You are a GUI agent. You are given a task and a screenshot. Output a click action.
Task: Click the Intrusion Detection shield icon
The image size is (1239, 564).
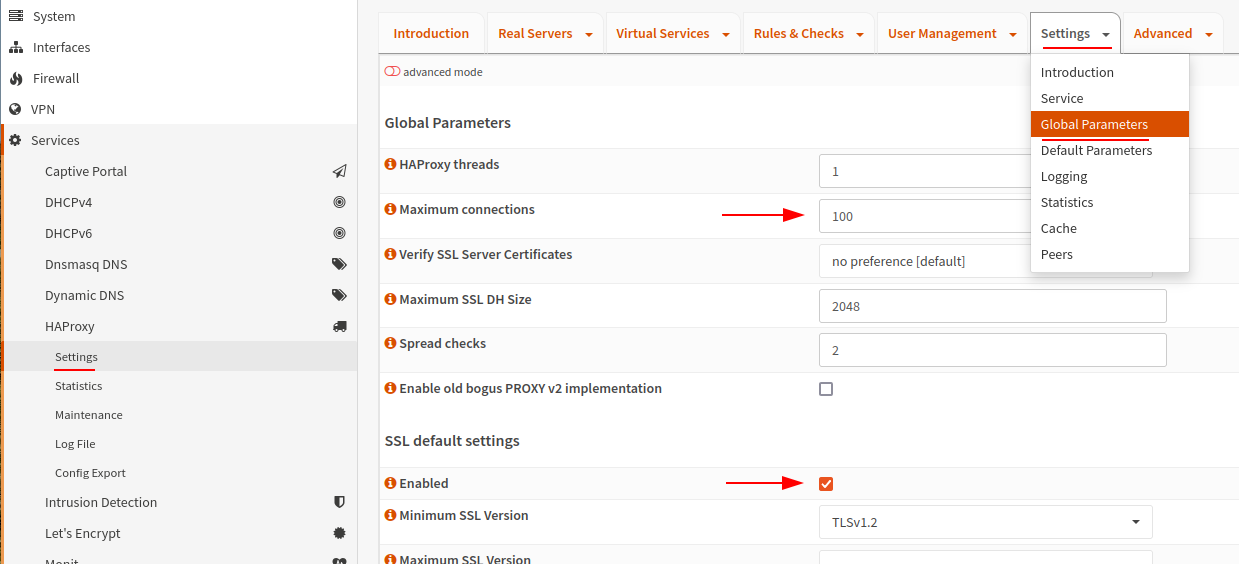pyautogui.click(x=340, y=502)
